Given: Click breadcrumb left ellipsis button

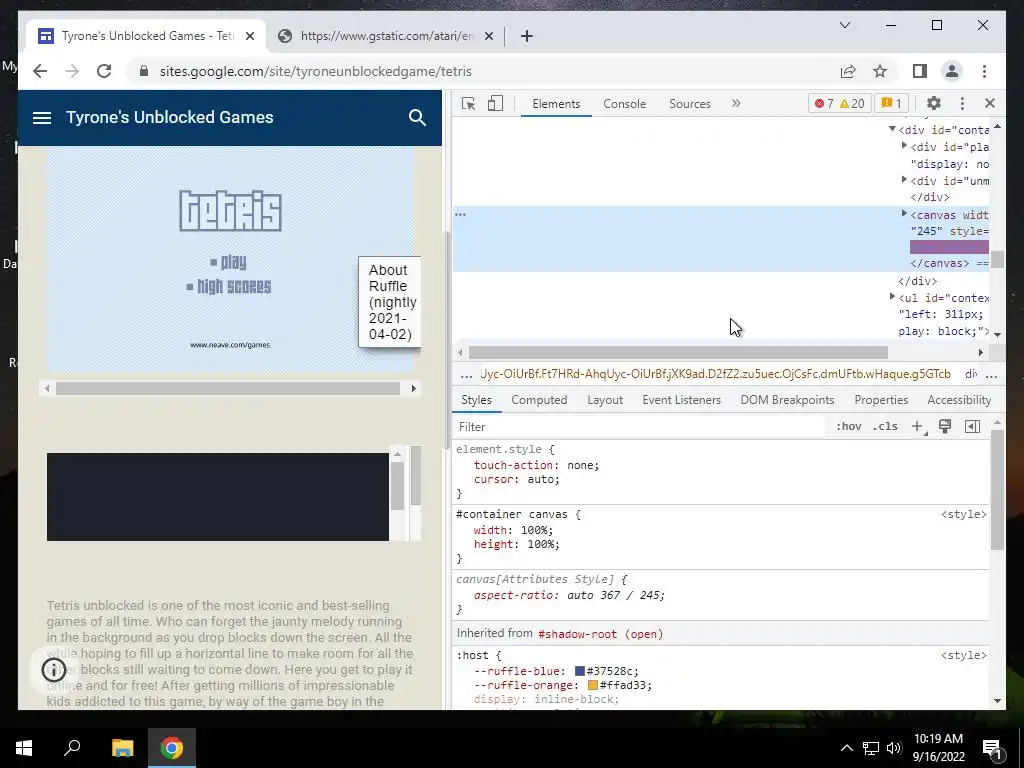Looking at the screenshot, I should tap(466, 375).
